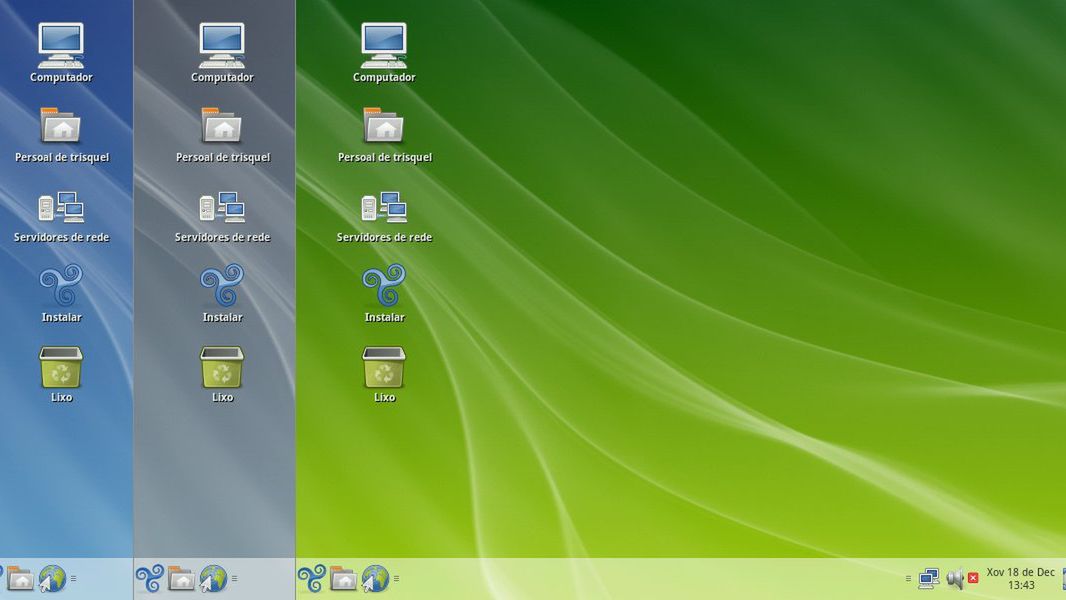Click panel handle beside blue panel browser icon

point(73,578)
